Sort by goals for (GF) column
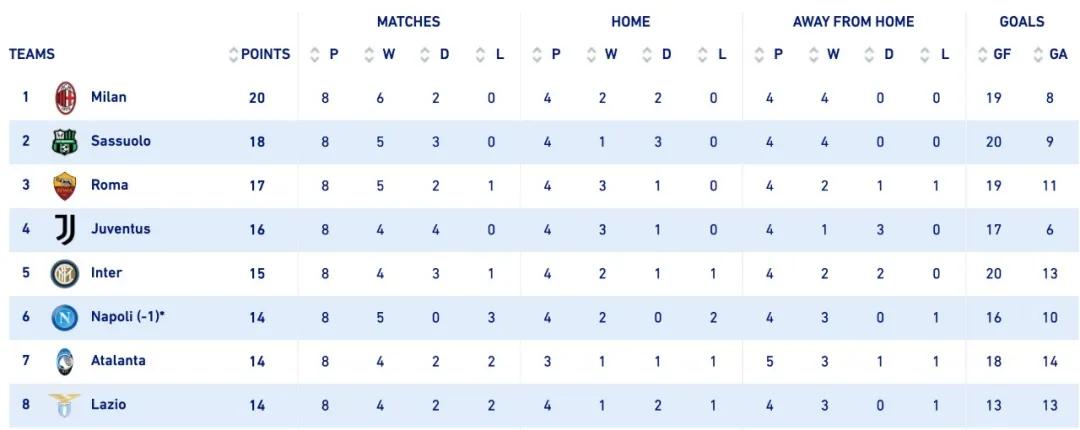 click(994, 55)
